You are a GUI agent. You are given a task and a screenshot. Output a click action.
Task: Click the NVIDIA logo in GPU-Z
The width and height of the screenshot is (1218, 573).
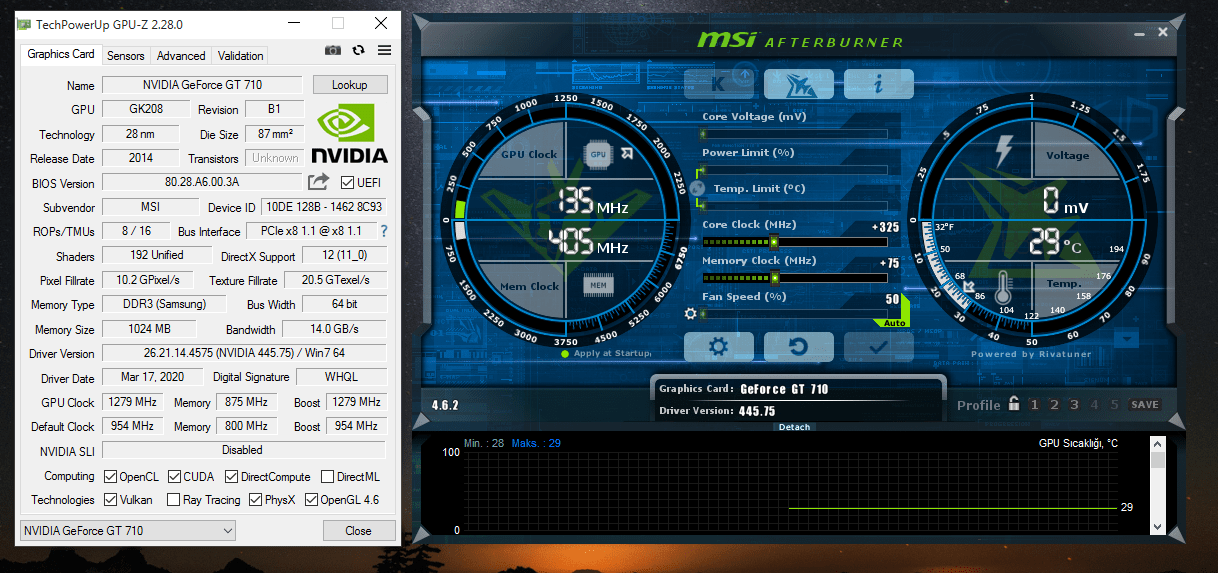point(349,135)
